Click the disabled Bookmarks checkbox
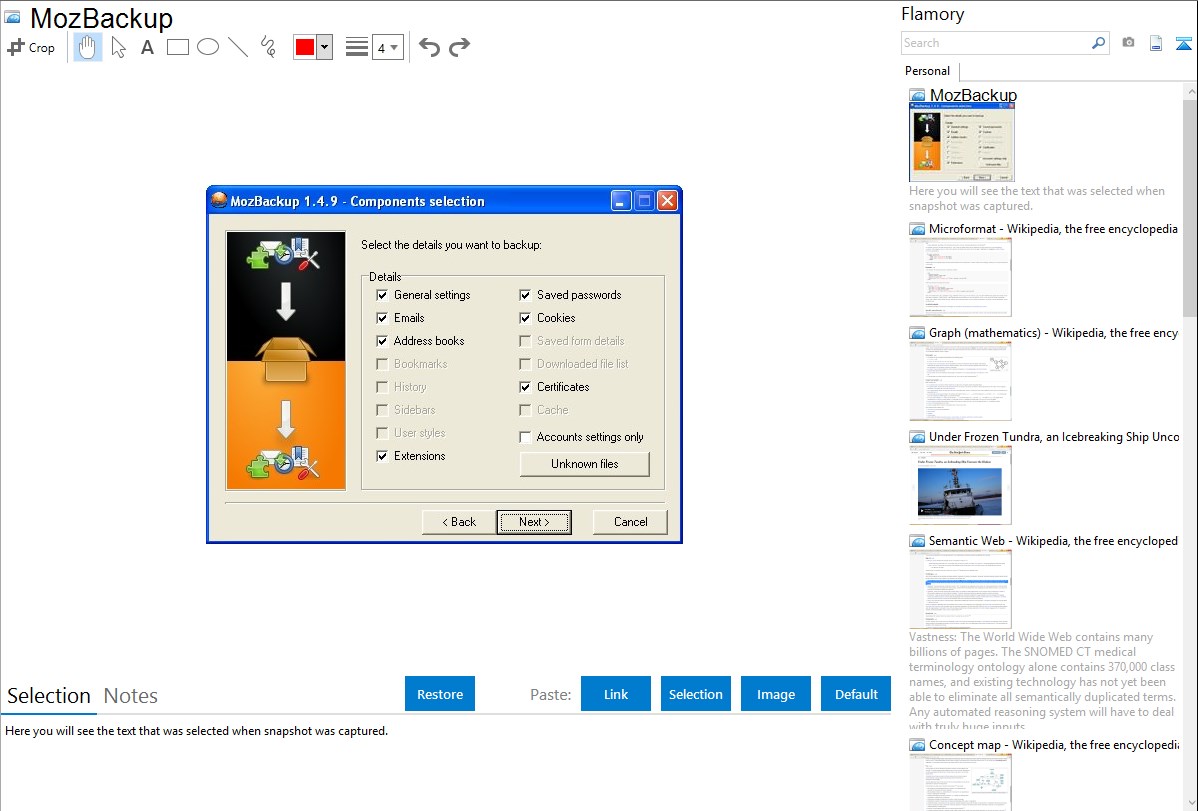Image resolution: width=1198 pixels, height=811 pixels. click(382, 364)
